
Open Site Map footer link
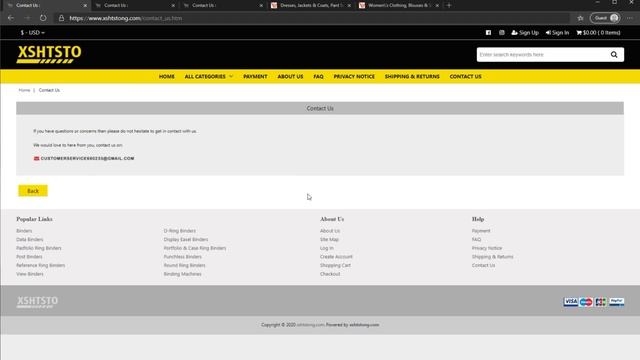click(329, 240)
